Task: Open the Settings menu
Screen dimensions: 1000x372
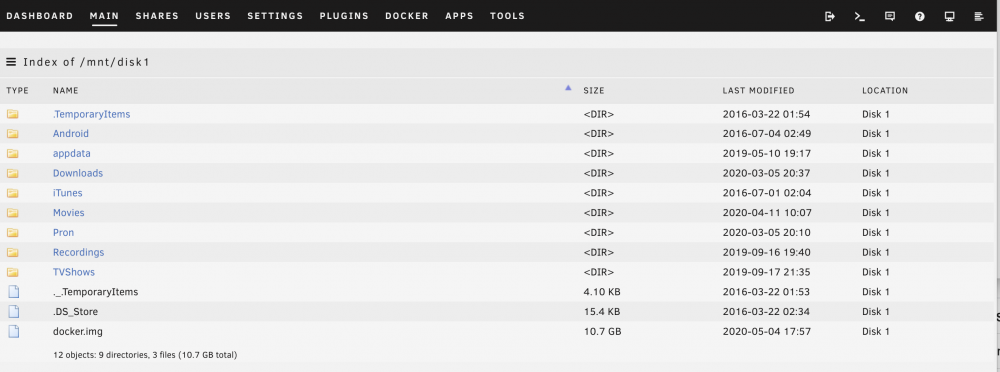Action: [275, 16]
